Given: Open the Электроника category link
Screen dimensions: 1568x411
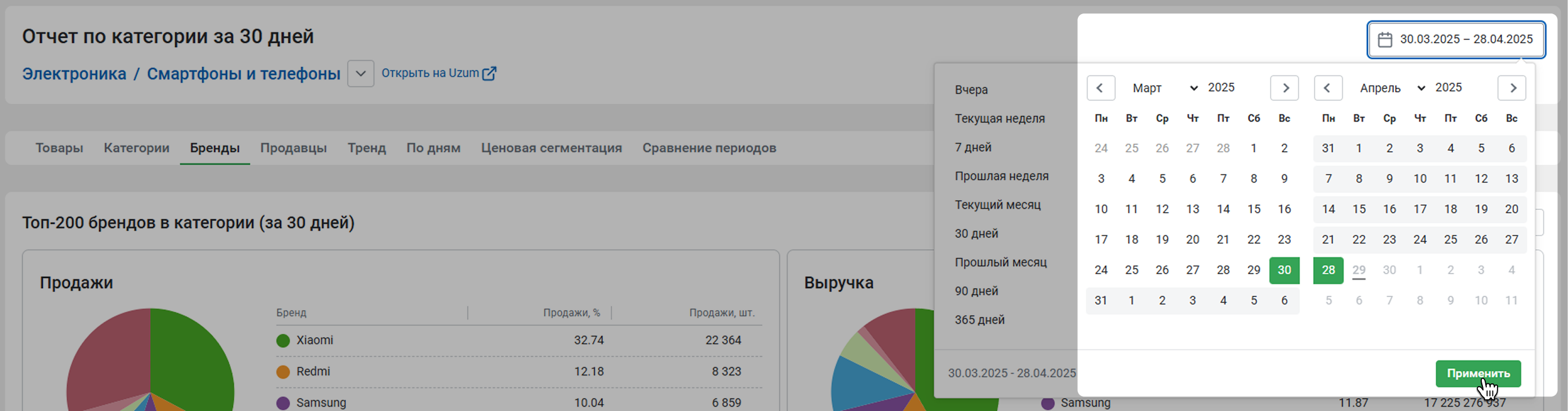Looking at the screenshot, I should (74, 74).
